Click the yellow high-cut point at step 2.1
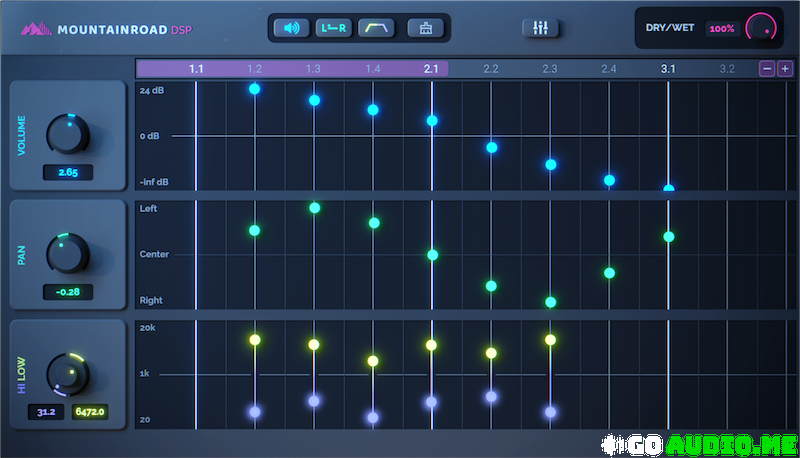The width and height of the screenshot is (800, 458). (x=431, y=345)
